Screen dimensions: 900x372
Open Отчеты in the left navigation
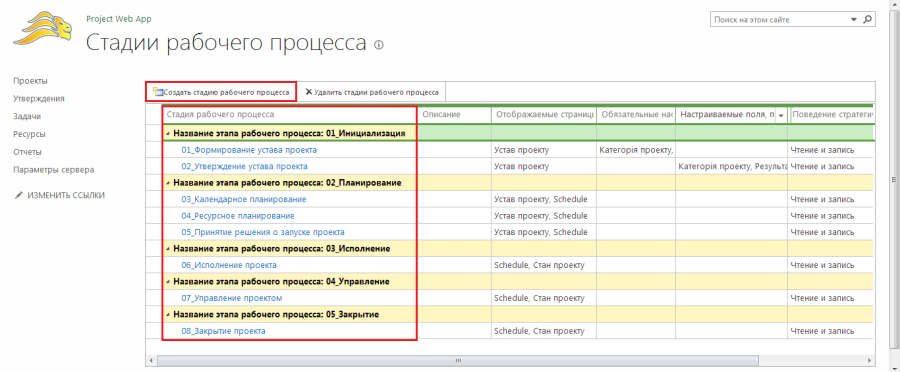tap(28, 152)
